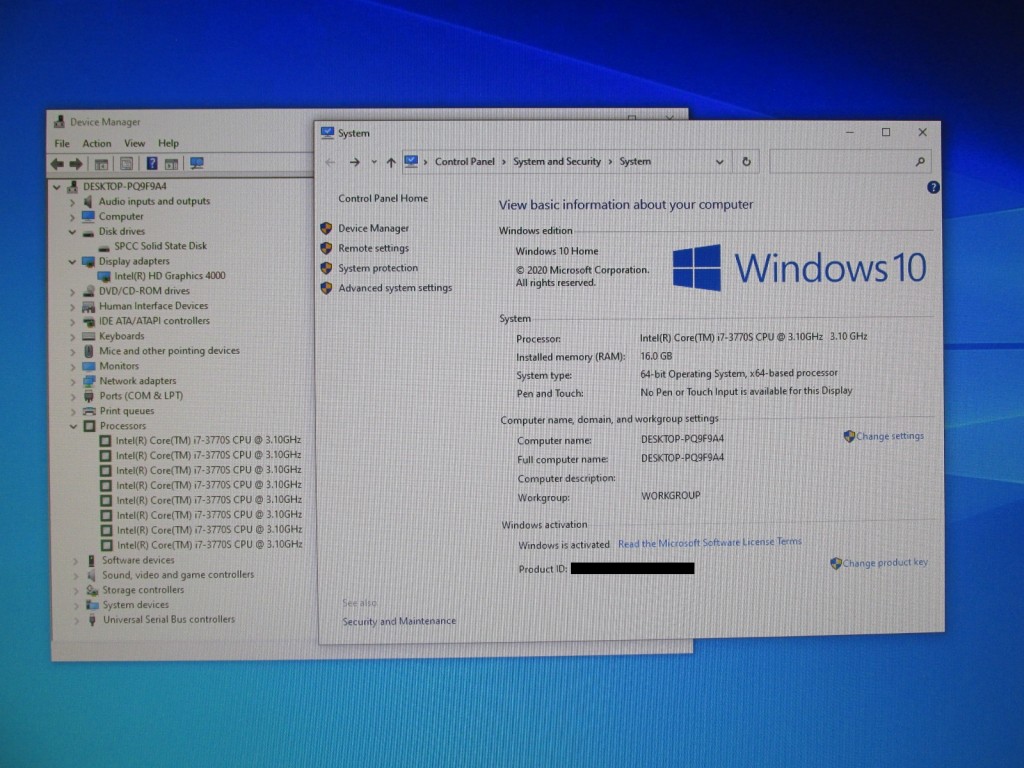Screen dimensions: 1024x768
Task: Click the mouse icon beside Mice and other pointing devices
Action: click(89, 351)
